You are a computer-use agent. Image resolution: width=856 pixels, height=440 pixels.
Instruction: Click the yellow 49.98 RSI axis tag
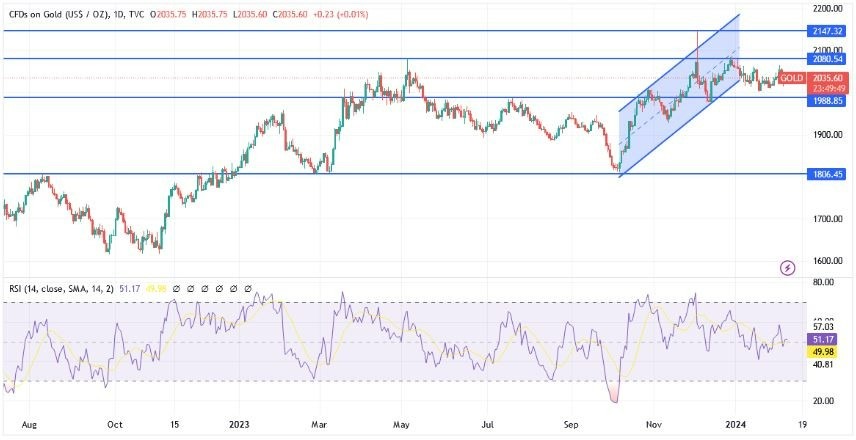[x=821, y=350]
